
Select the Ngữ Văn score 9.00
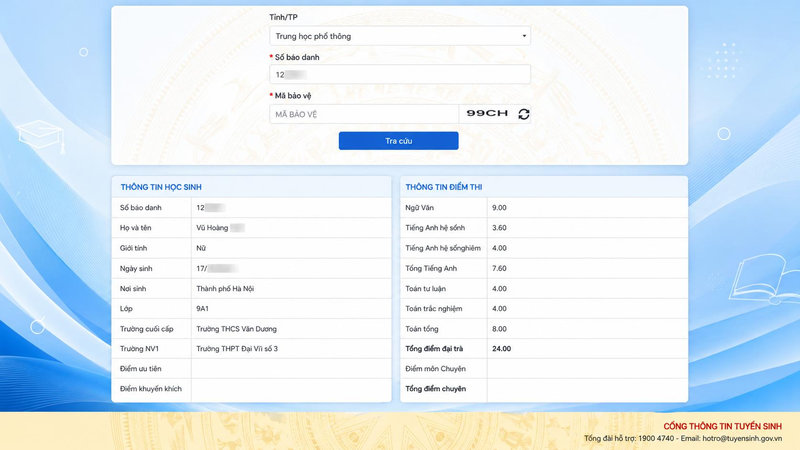tap(499, 208)
